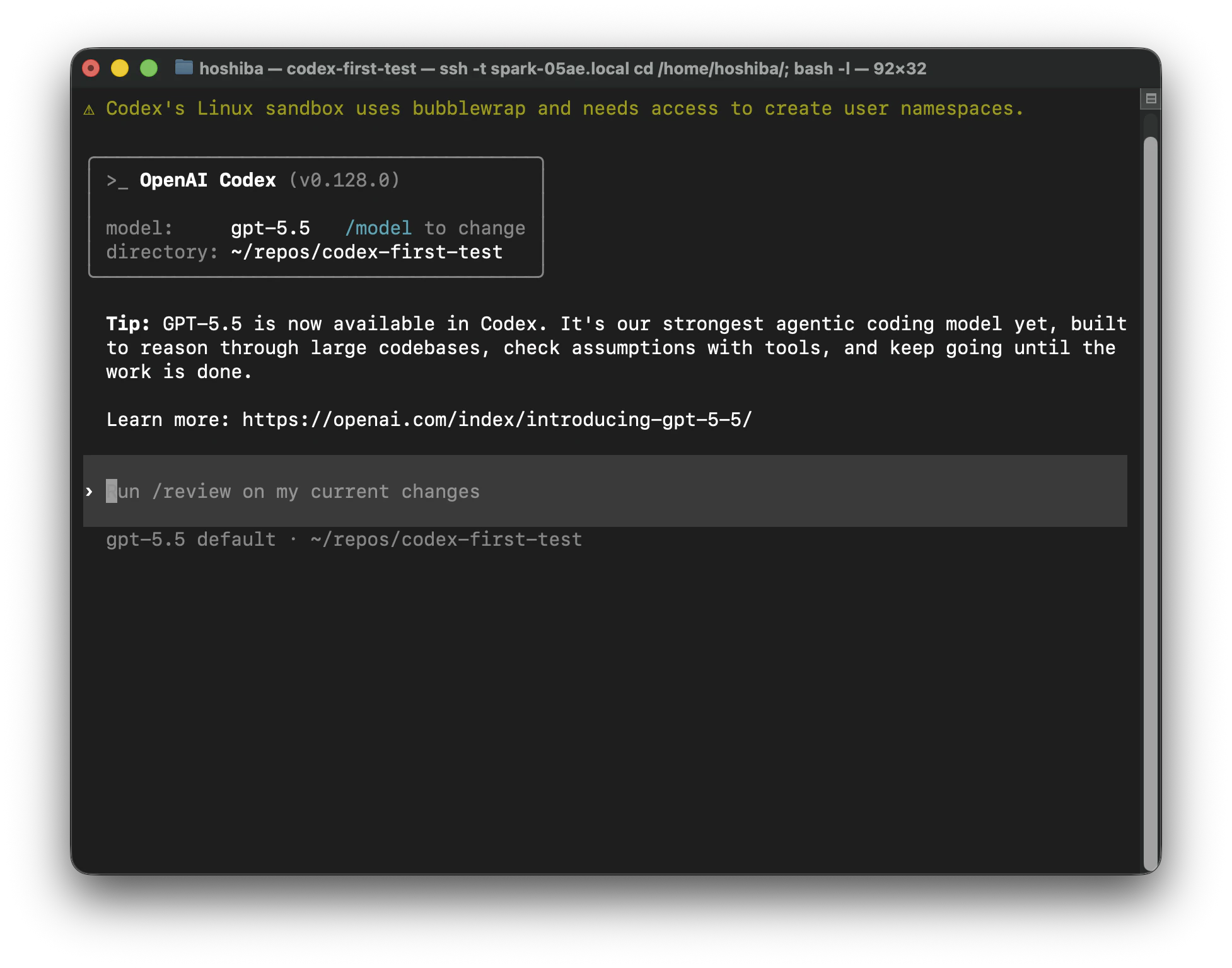Click the green zoom window button
1232x968 pixels.
click(x=149, y=68)
